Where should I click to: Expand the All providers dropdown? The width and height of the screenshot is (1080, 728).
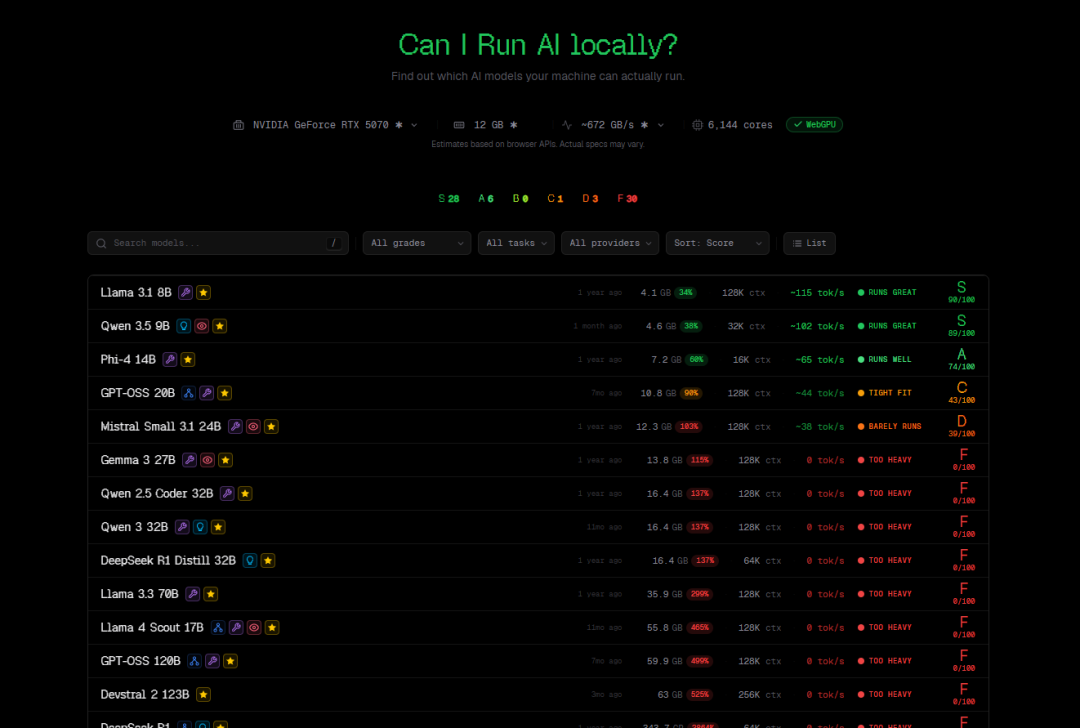609,243
